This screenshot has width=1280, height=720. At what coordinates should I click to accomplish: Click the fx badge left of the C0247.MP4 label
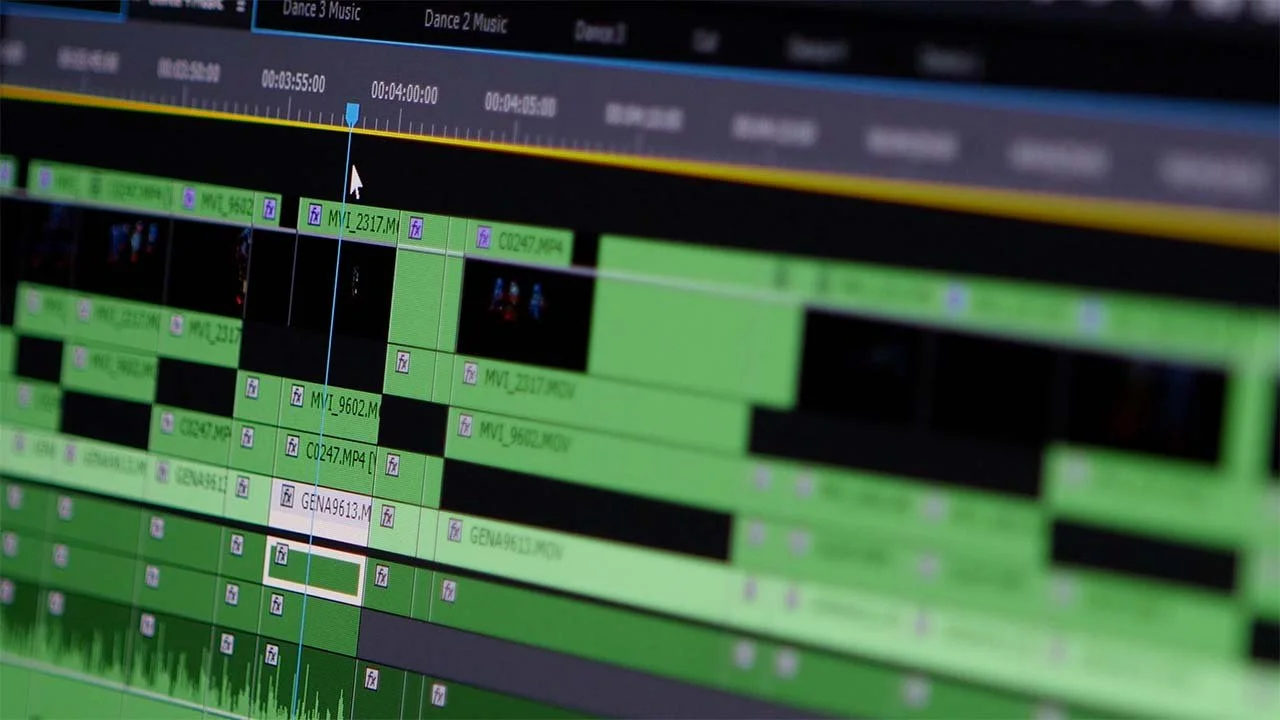pyautogui.click(x=294, y=446)
